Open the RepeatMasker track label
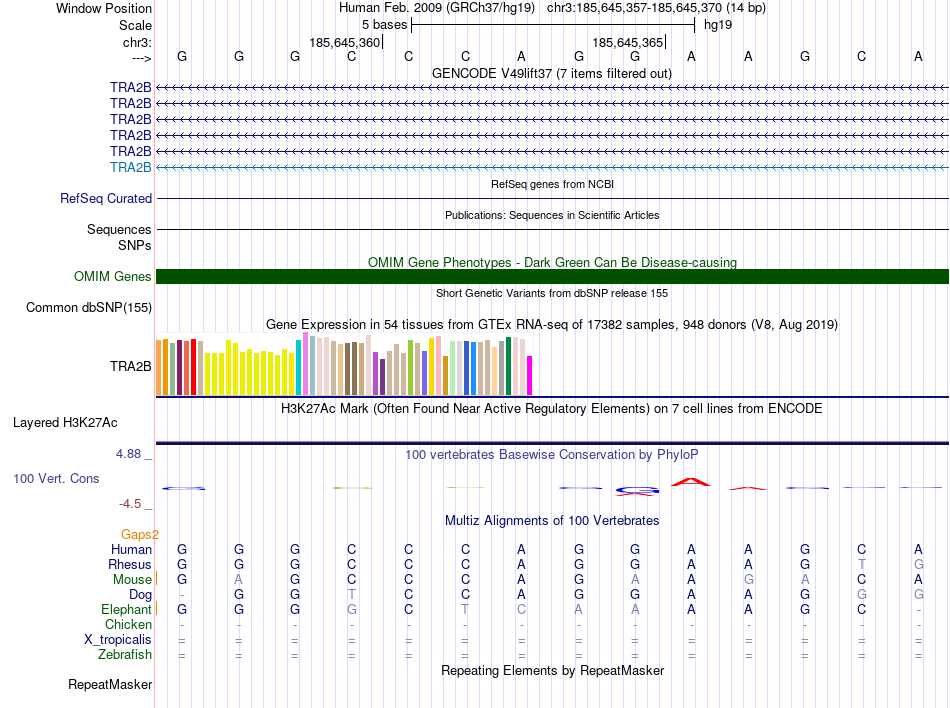 110,685
